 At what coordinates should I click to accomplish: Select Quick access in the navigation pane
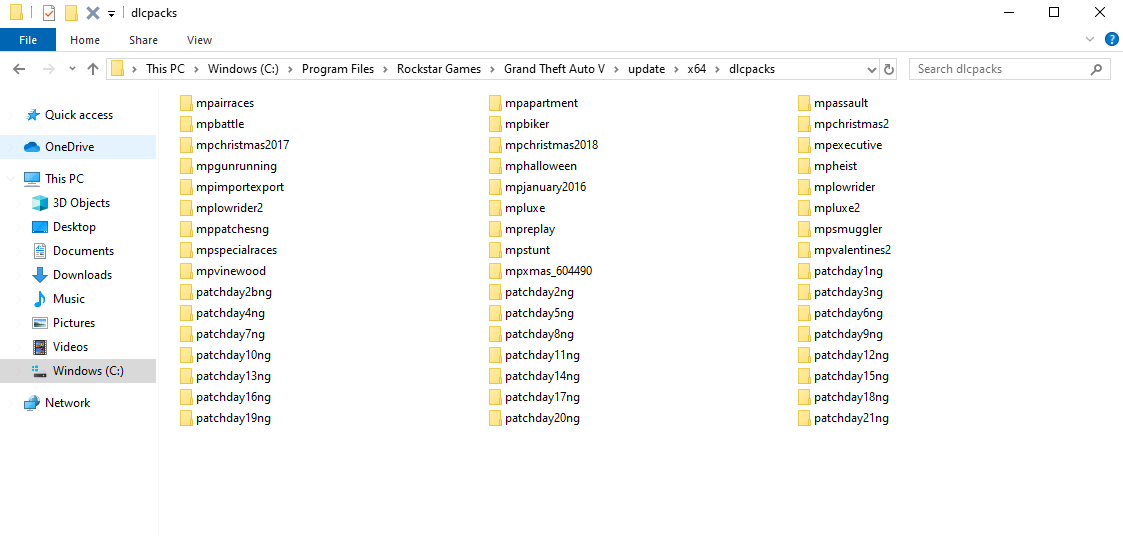79,115
